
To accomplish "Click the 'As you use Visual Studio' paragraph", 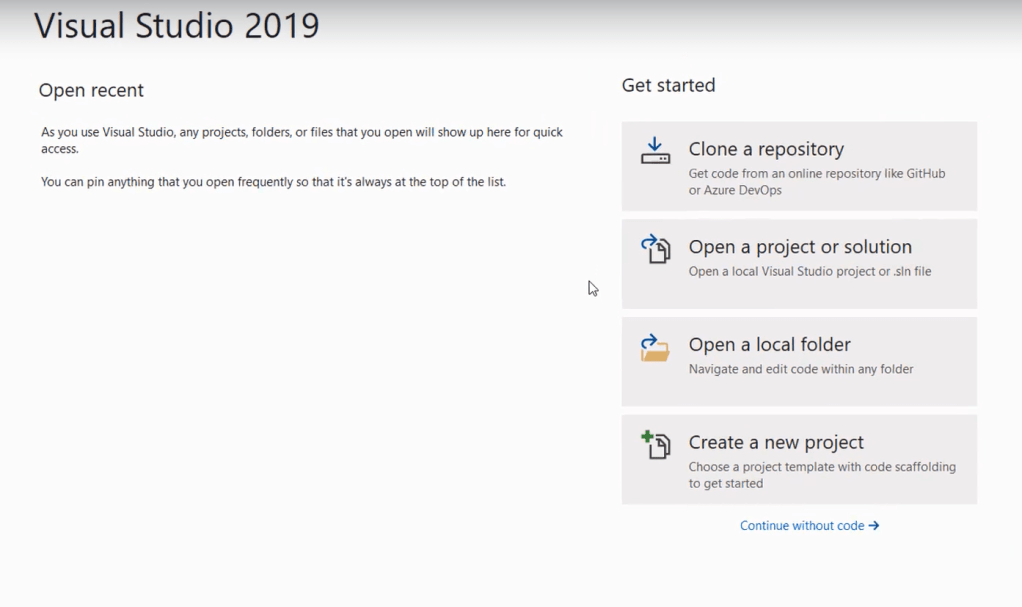I will 302,140.
